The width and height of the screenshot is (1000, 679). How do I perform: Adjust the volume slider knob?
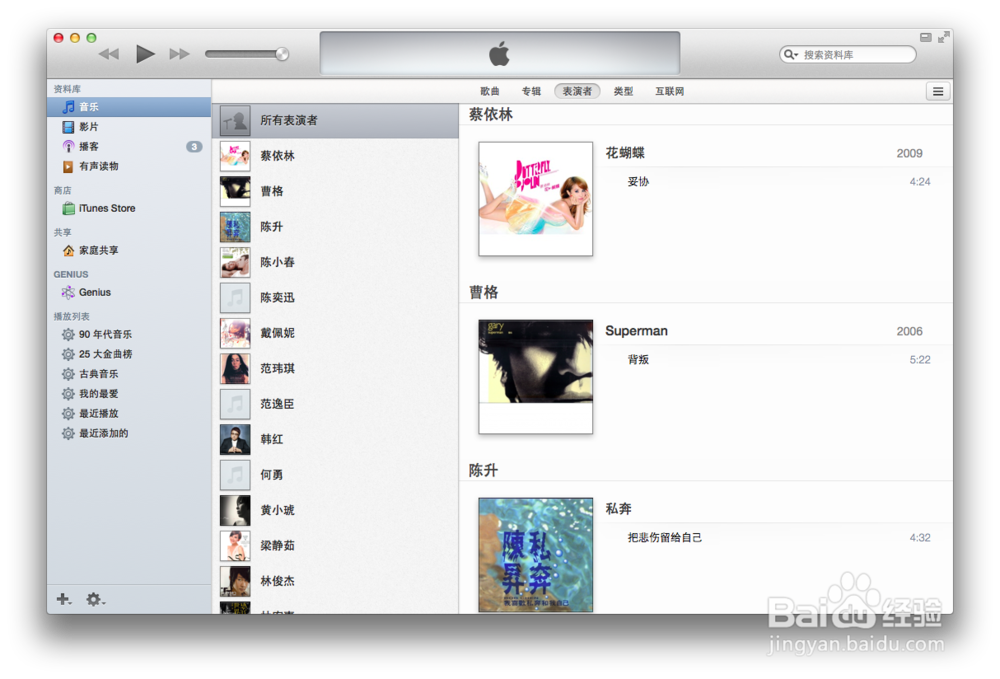(x=281, y=54)
